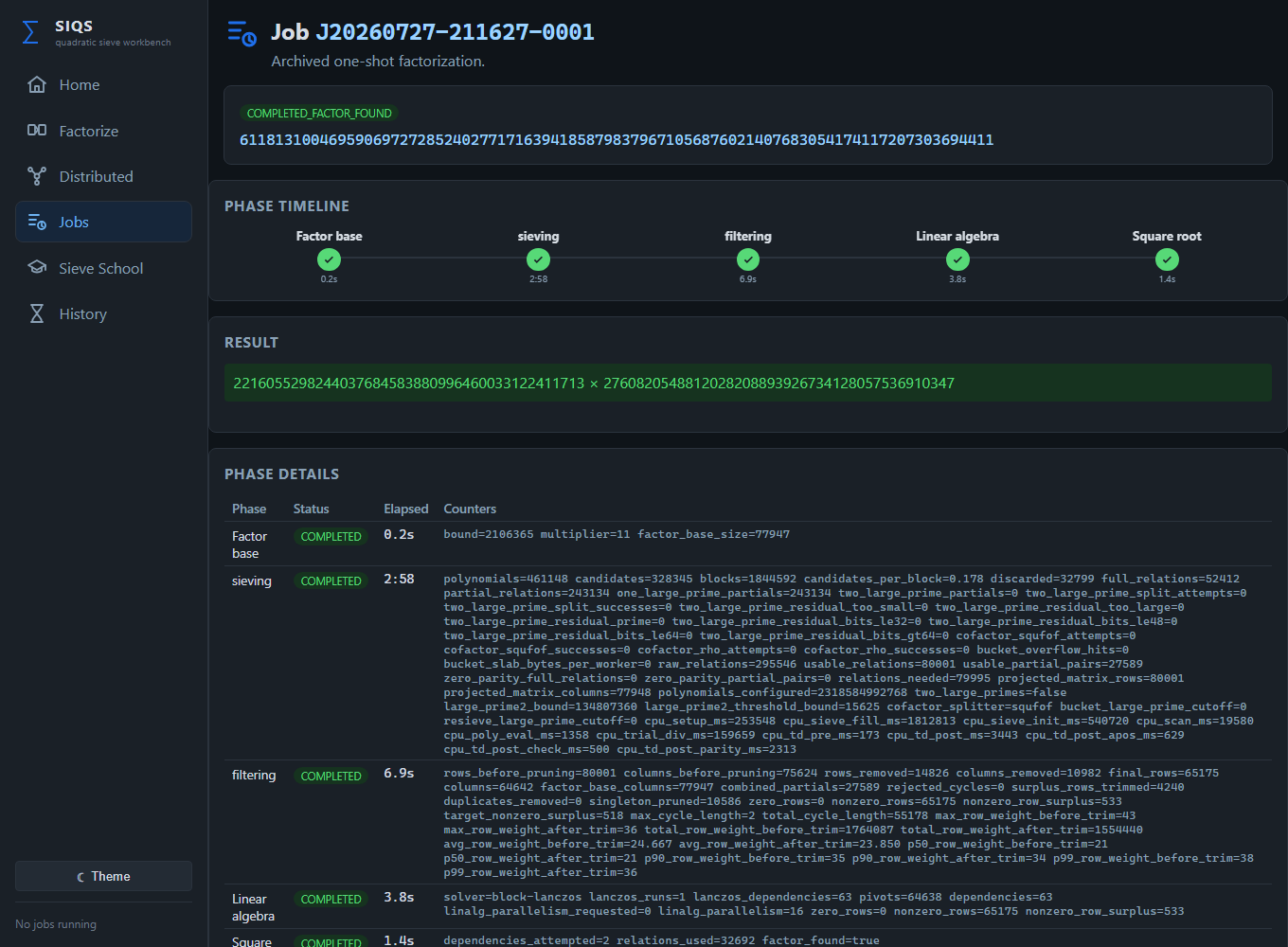Open the Distributed section
The image size is (1288, 947).
[x=103, y=176]
